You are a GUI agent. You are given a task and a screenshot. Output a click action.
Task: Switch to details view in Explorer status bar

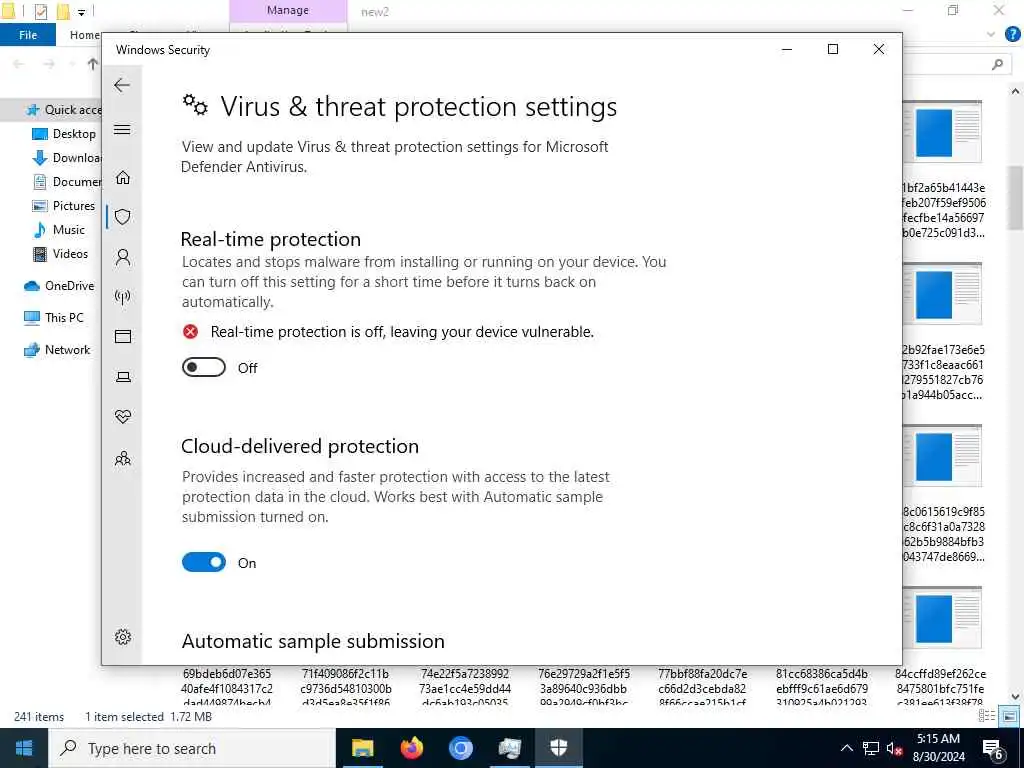pyautogui.click(x=987, y=716)
